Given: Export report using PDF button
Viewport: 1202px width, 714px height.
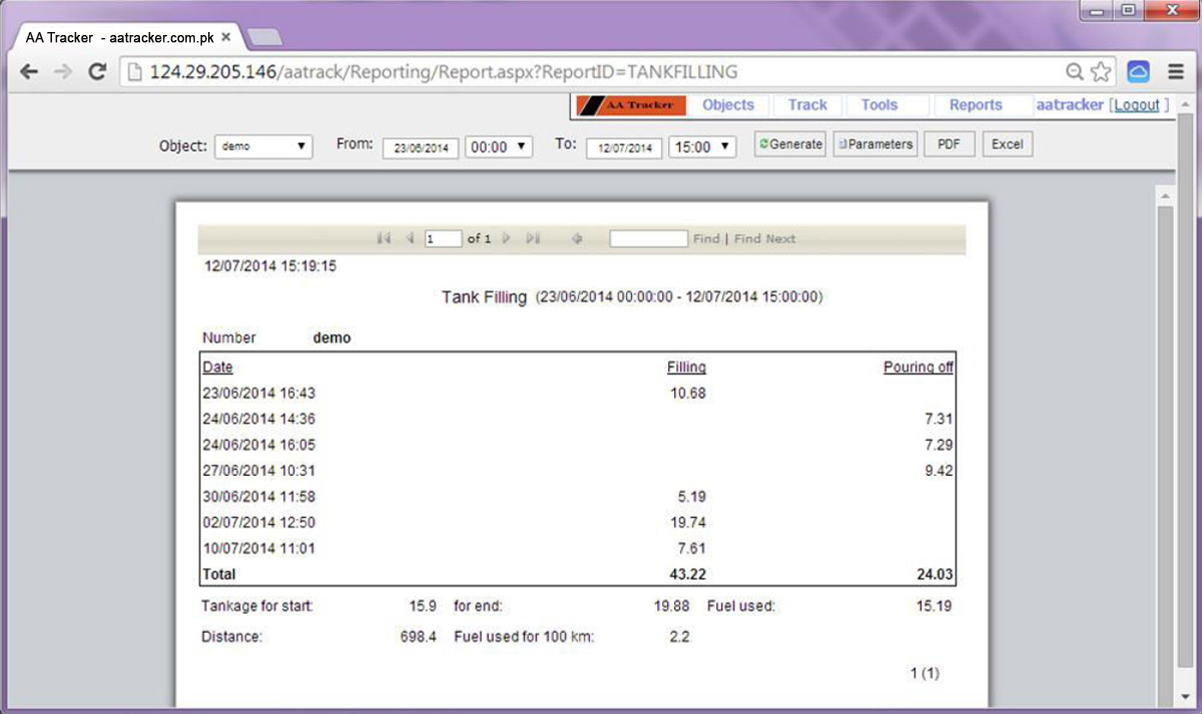Looking at the screenshot, I should coord(948,144).
